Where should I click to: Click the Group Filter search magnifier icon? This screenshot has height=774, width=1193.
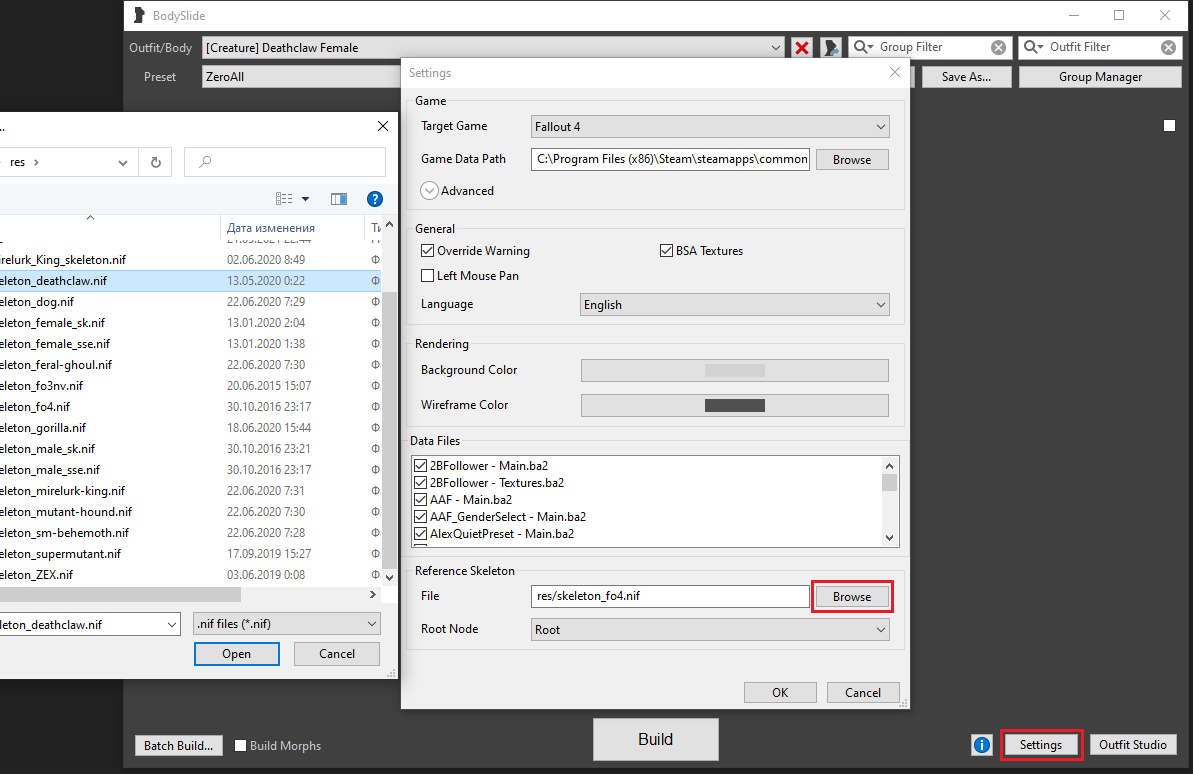(x=863, y=47)
